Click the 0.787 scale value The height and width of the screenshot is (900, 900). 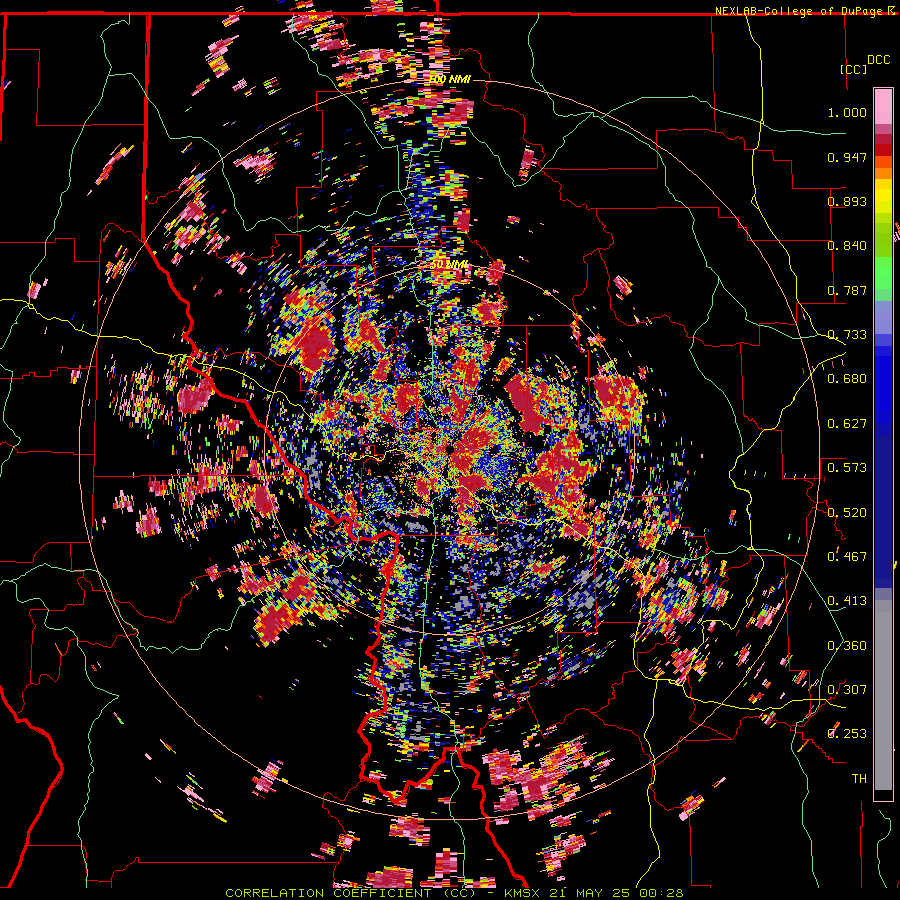pos(847,290)
